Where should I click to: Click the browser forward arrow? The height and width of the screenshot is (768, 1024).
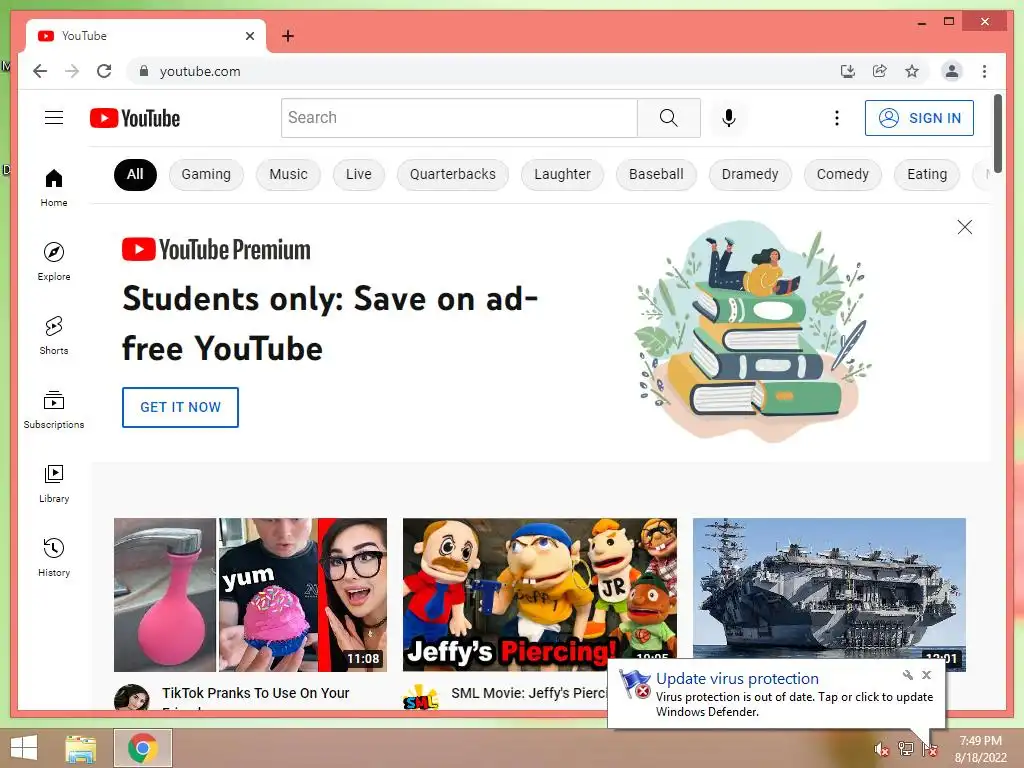(72, 71)
